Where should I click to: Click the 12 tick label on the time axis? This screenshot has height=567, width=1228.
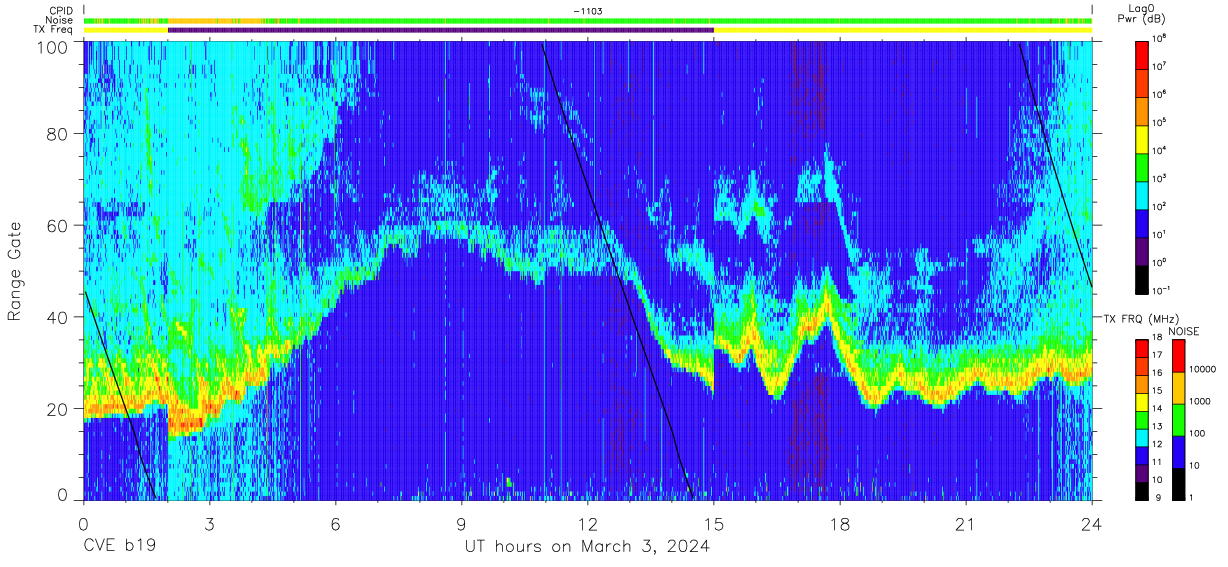[x=587, y=524]
